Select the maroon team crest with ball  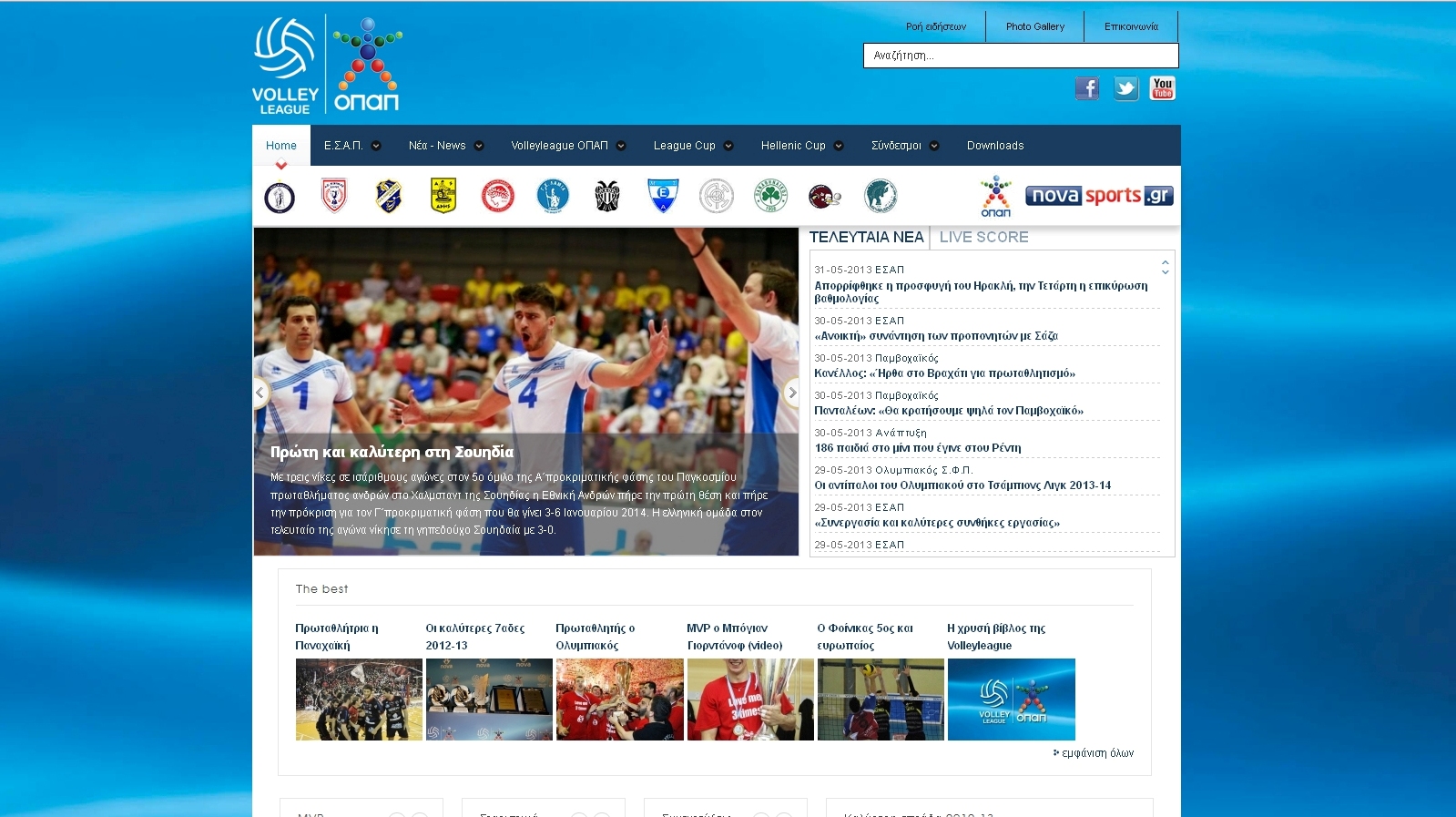click(x=824, y=196)
